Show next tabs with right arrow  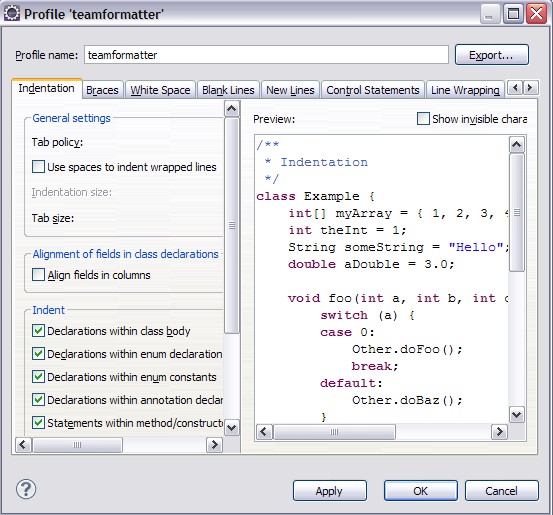point(530,87)
